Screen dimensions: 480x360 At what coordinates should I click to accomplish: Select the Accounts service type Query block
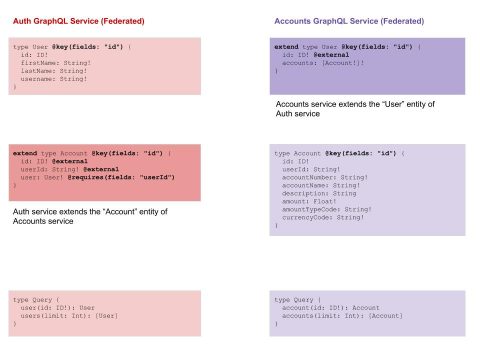pyautogui.click(x=367, y=313)
